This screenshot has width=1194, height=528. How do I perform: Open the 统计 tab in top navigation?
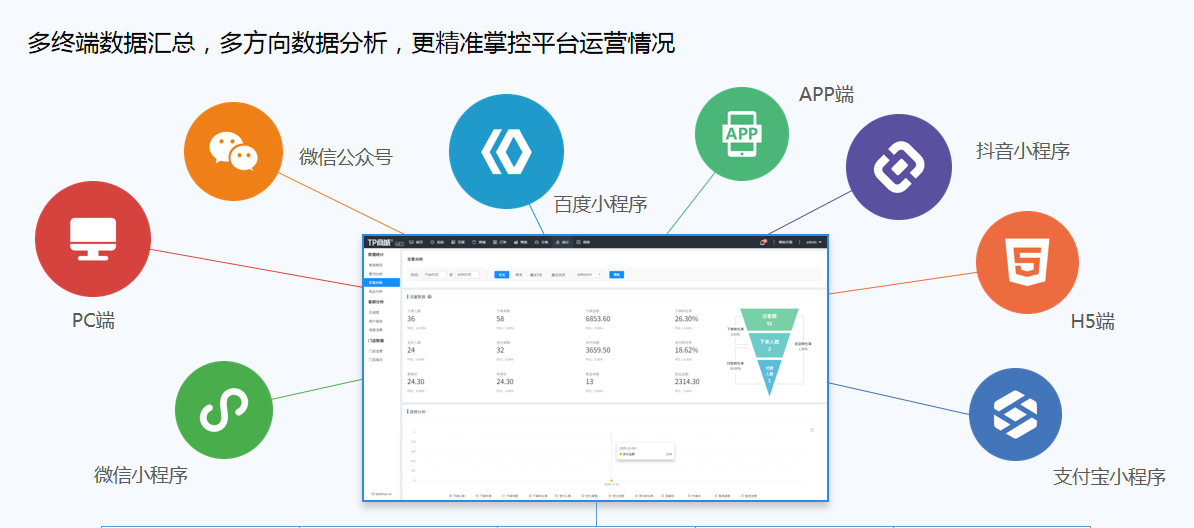pos(563,242)
